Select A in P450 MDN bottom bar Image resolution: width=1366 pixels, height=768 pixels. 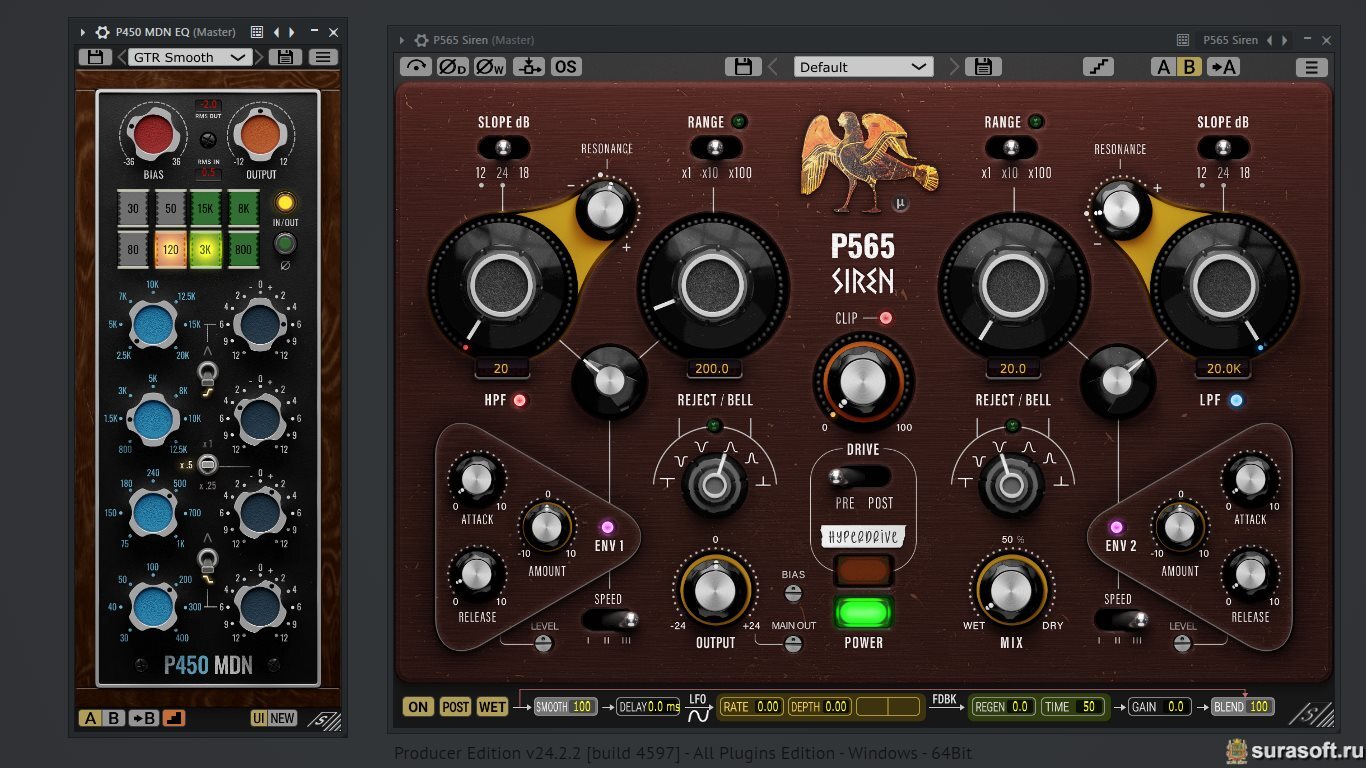(x=90, y=718)
